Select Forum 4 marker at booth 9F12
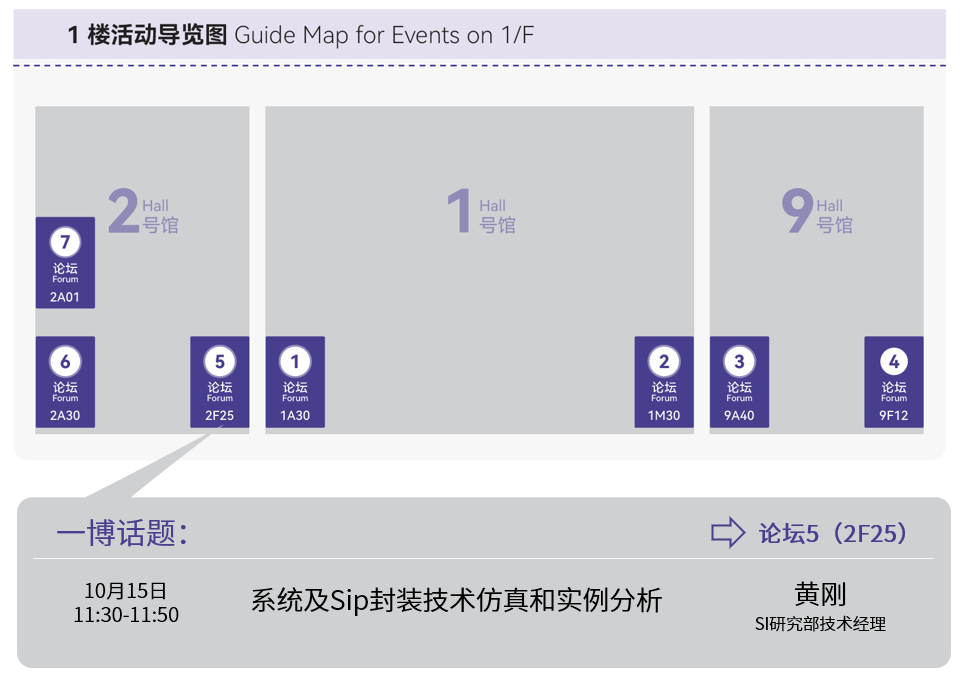 893,383
